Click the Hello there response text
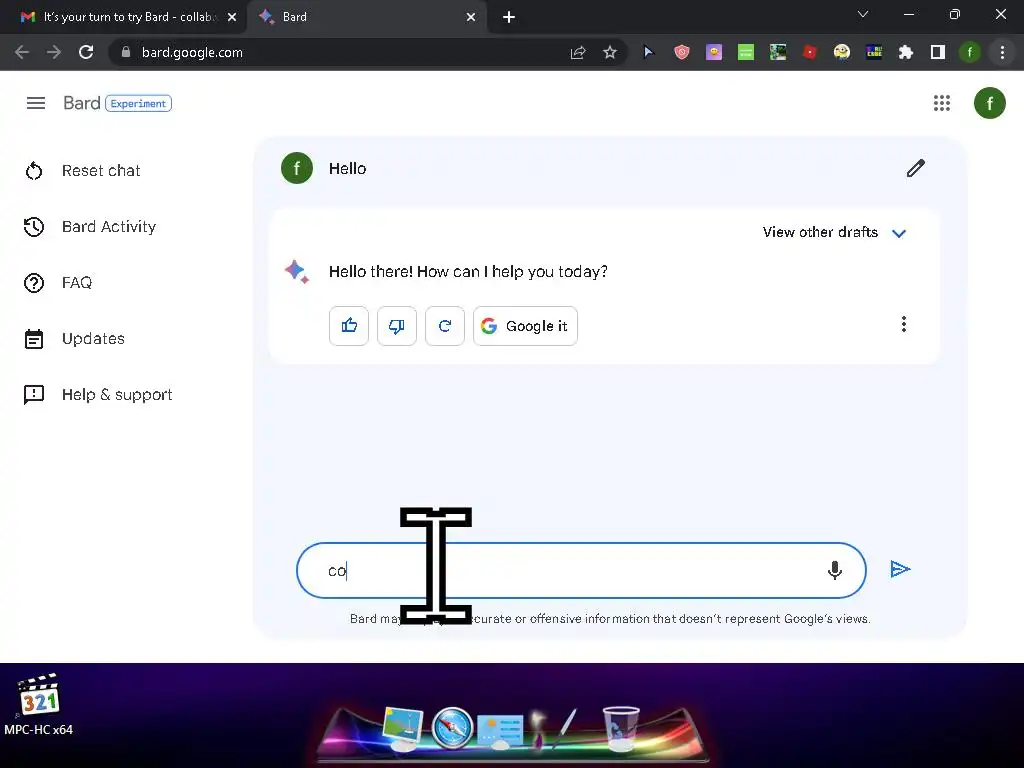1024x768 pixels. point(468,272)
